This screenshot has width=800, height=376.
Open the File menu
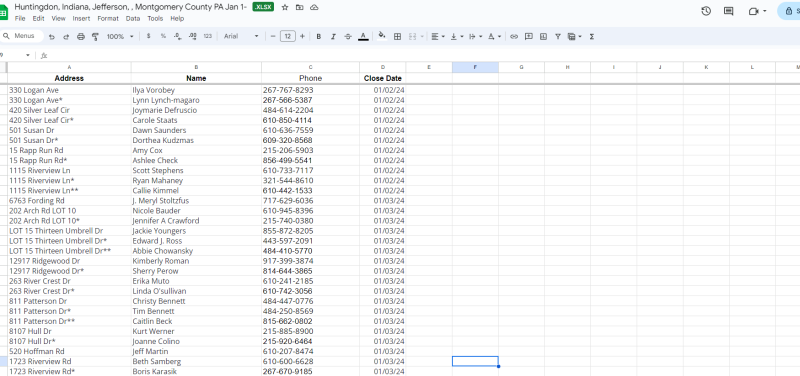(x=20, y=18)
